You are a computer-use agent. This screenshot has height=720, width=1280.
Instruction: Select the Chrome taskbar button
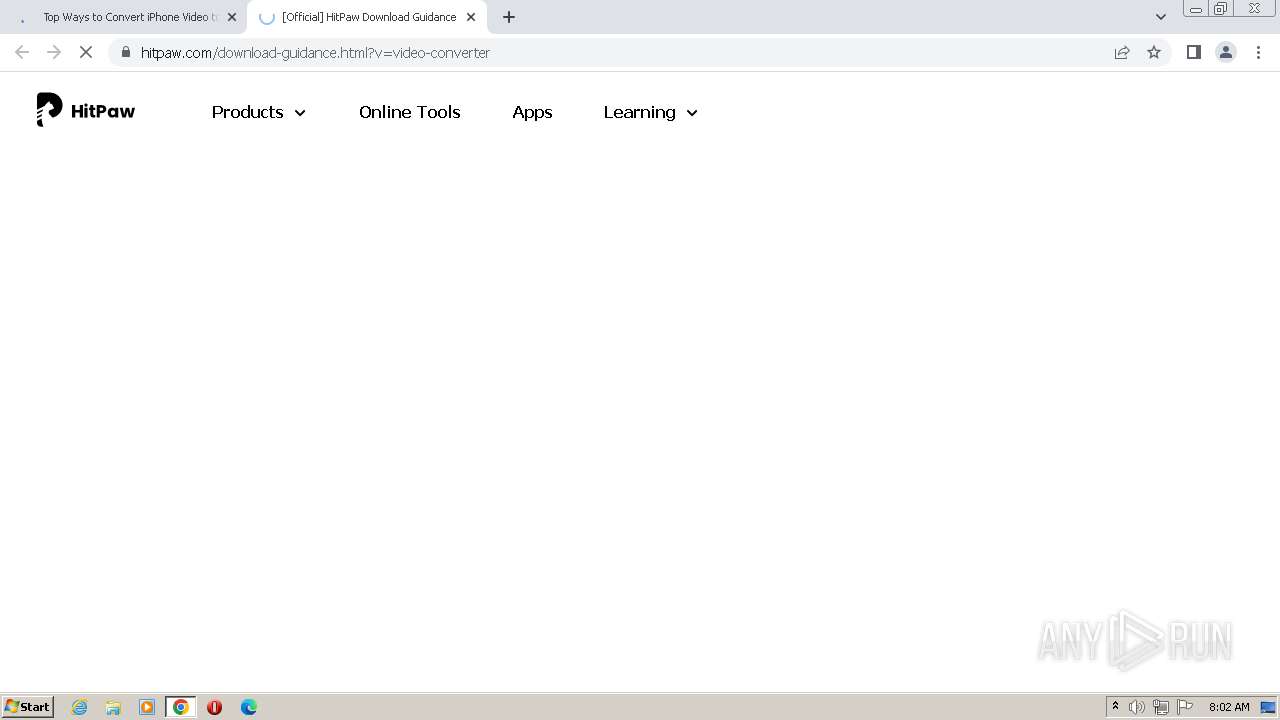click(x=181, y=707)
